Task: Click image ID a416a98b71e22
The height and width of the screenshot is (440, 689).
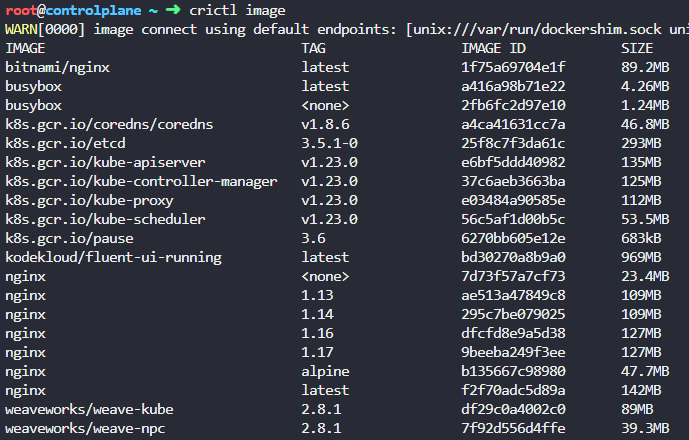Action: coord(513,86)
